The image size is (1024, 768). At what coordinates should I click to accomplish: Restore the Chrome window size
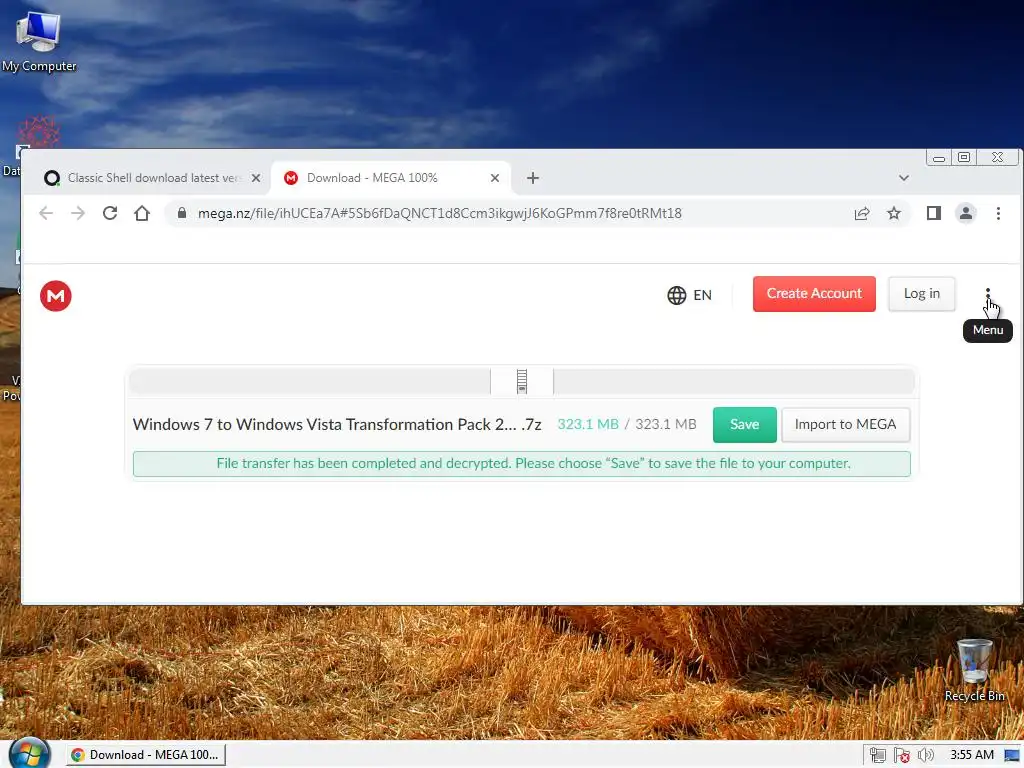coord(964,157)
